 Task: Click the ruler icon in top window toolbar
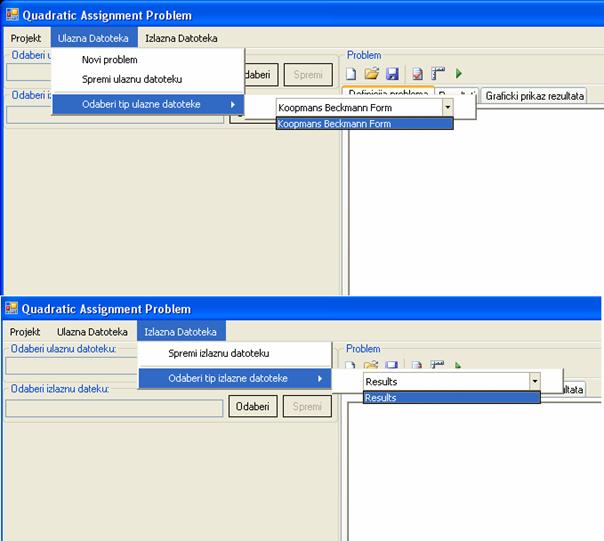coord(438,73)
